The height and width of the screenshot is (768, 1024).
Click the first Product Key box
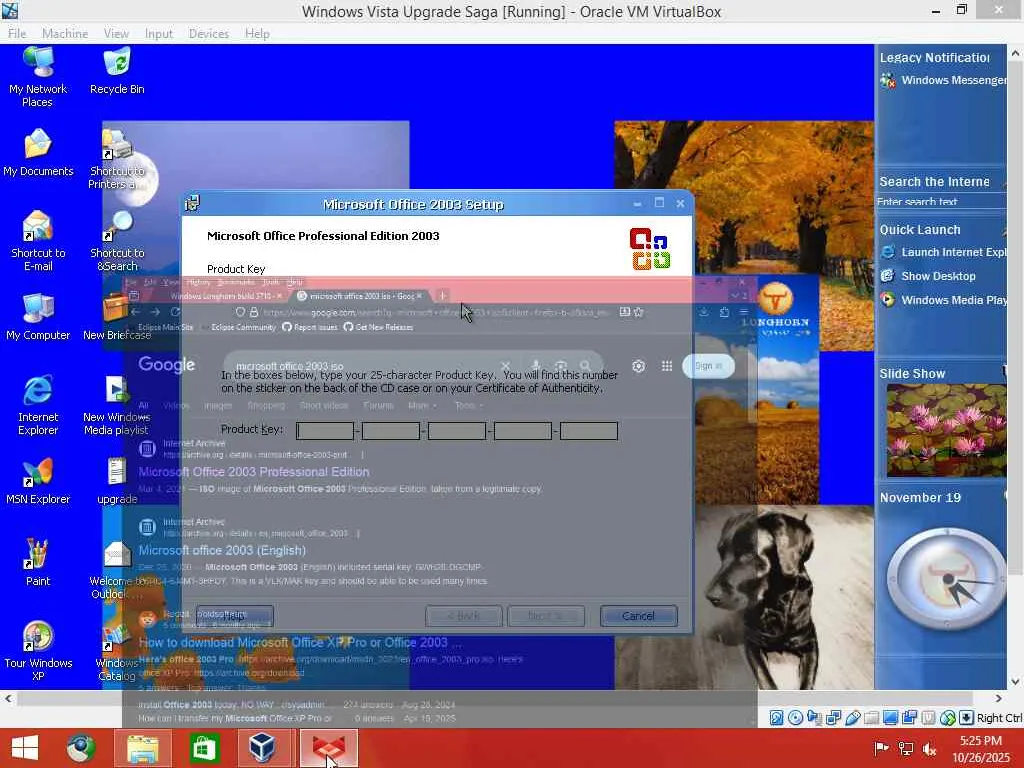coord(325,431)
